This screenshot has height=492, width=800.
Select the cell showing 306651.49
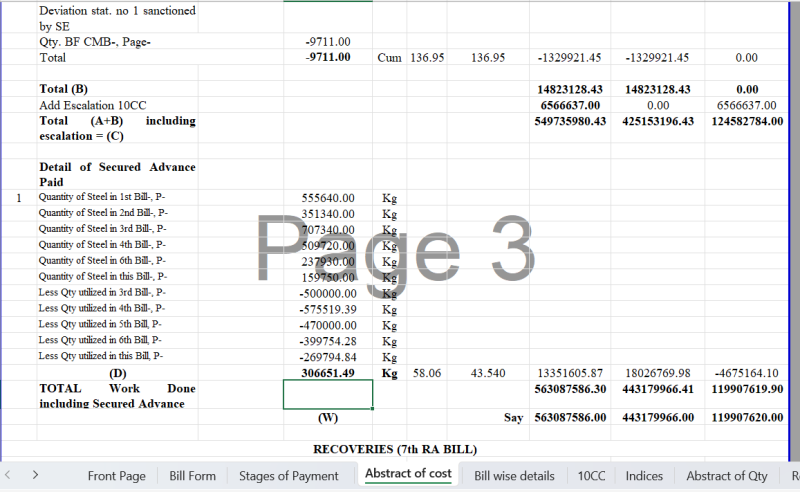pyautogui.click(x=328, y=373)
